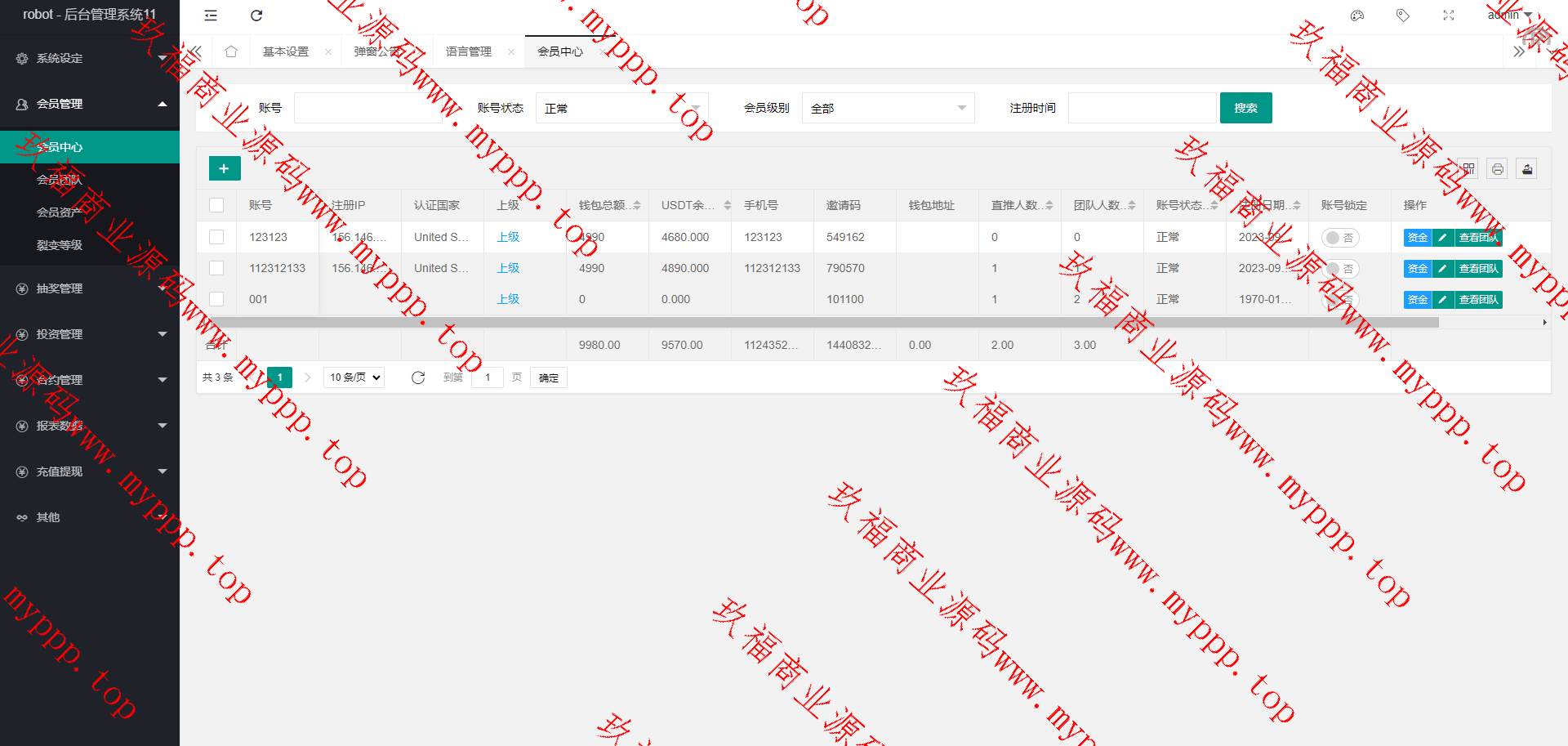This screenshot has height=746, width=1568.
Task: Open the column filter grid icon
Action: click(x=1468, y=169)
